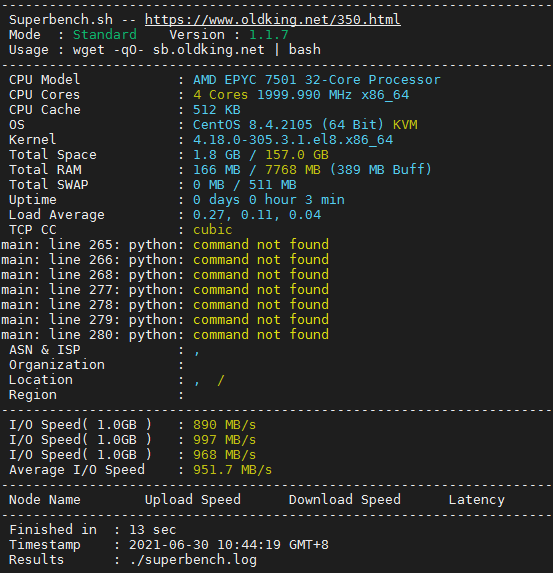Click the 'line 279' python error message
Viewport: 553px width, 573px height.
tap(165, 319)
